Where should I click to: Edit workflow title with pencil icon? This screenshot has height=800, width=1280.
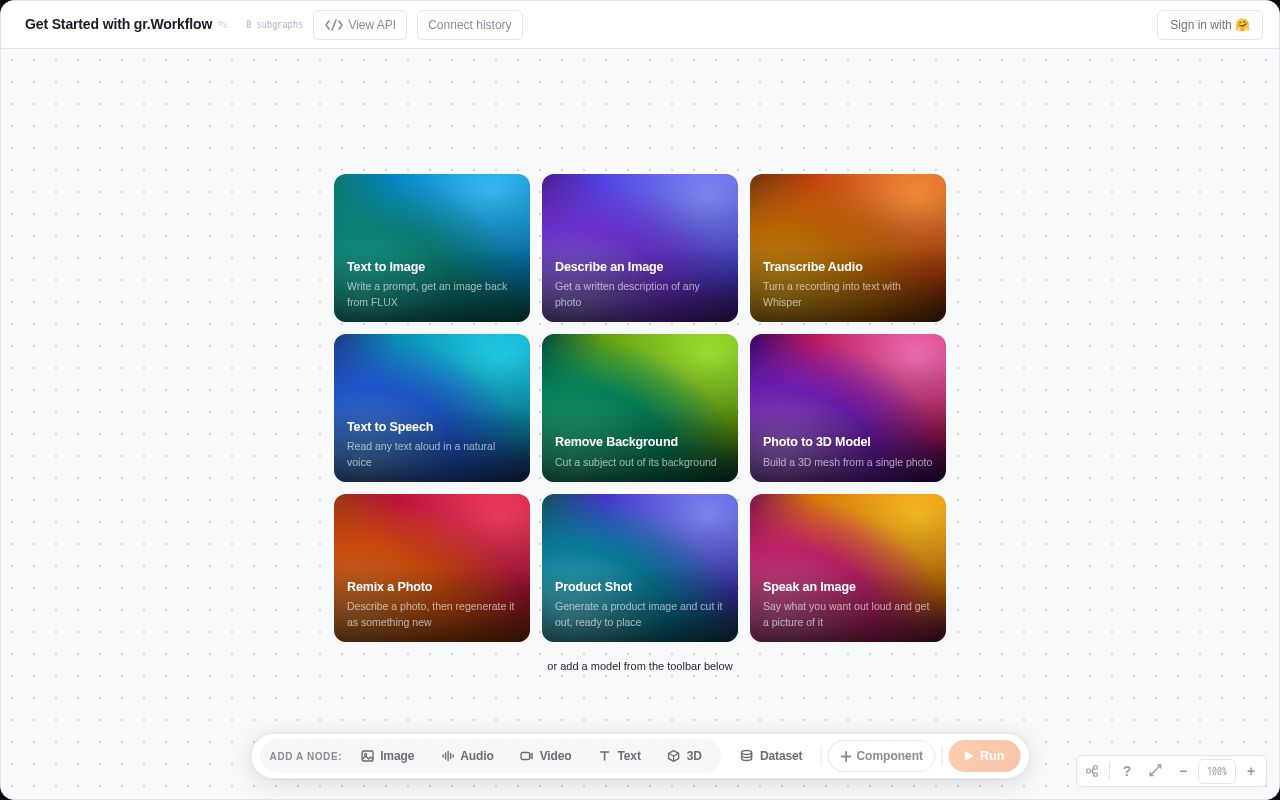click(x=223, y=25)
